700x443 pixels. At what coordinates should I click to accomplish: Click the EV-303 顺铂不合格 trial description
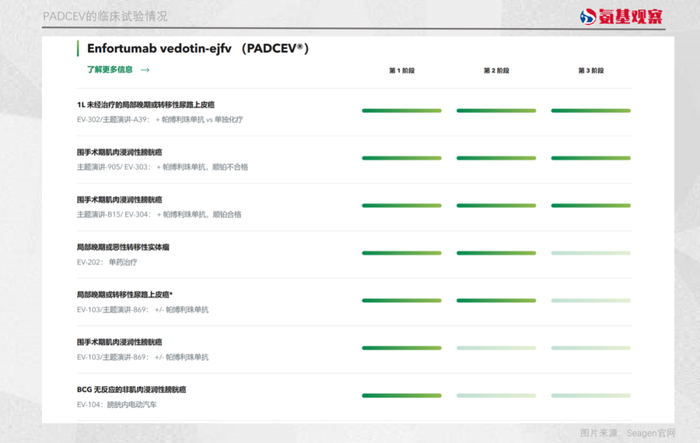click(x=162, y=167)
